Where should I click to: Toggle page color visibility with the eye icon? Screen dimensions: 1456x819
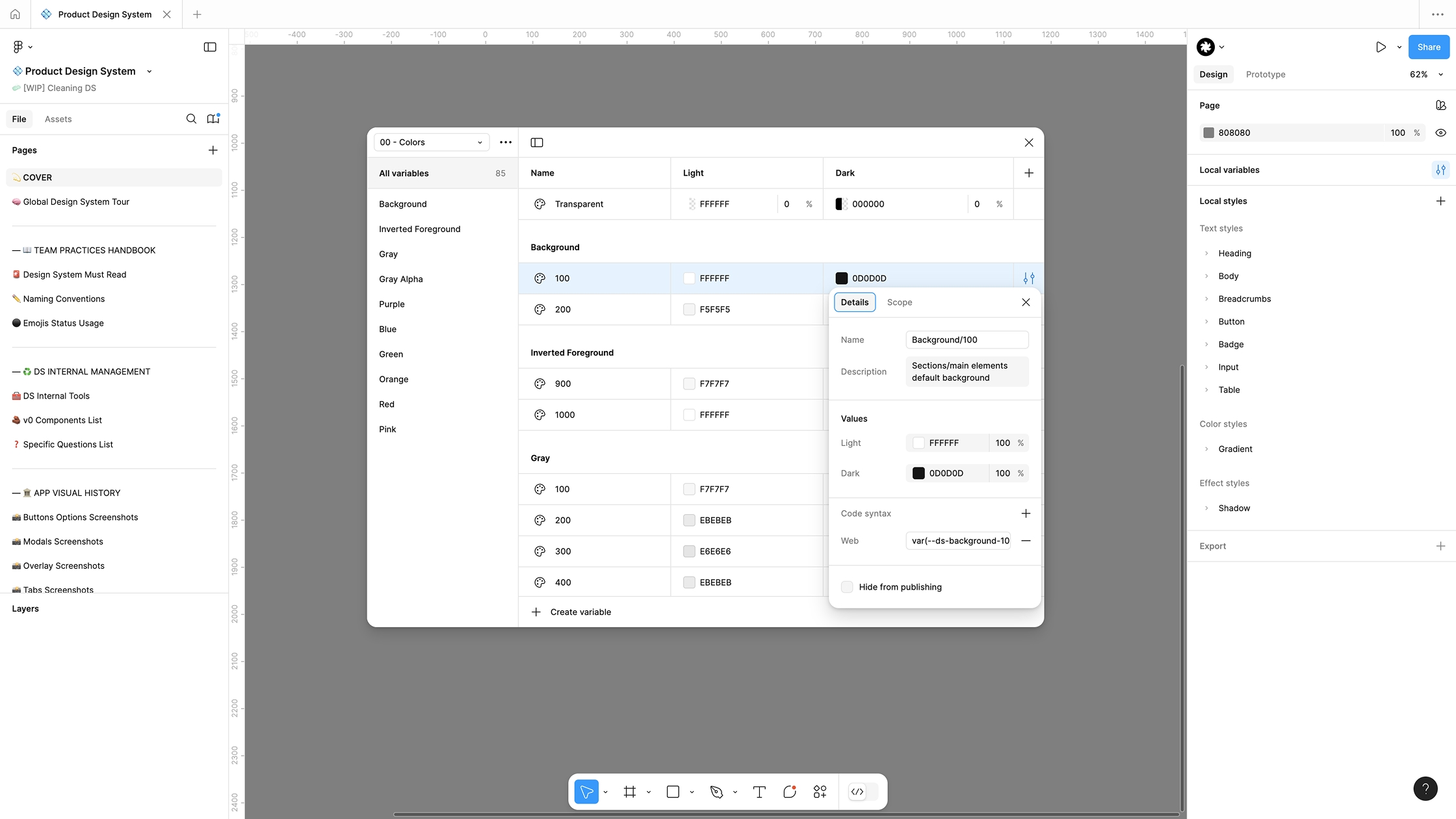(1440, 132)
